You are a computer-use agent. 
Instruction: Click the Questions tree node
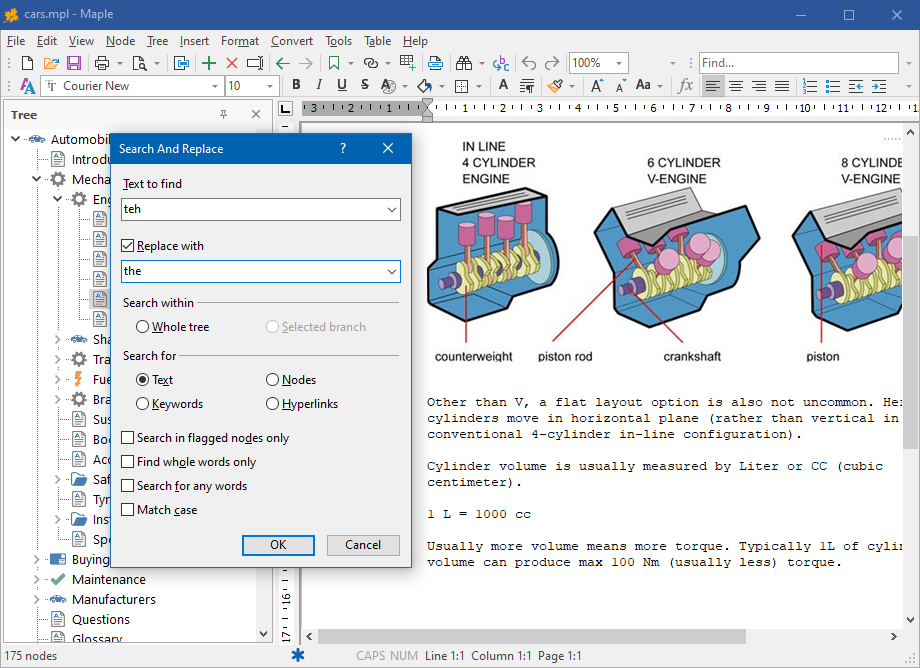tap(100, 619)
